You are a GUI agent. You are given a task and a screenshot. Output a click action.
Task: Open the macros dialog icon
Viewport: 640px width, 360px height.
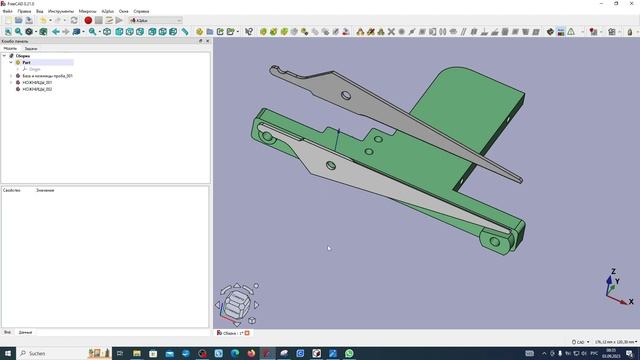point(109,20)
